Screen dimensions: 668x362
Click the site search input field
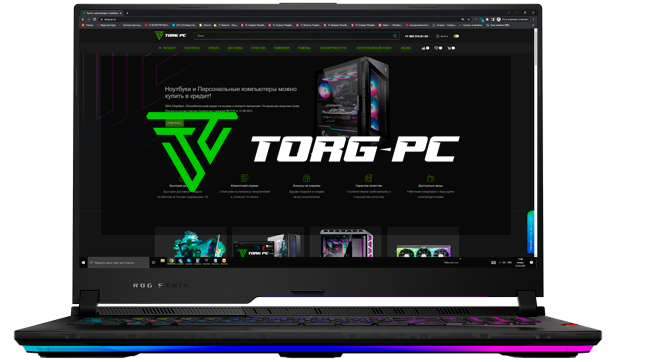point(293,36)
